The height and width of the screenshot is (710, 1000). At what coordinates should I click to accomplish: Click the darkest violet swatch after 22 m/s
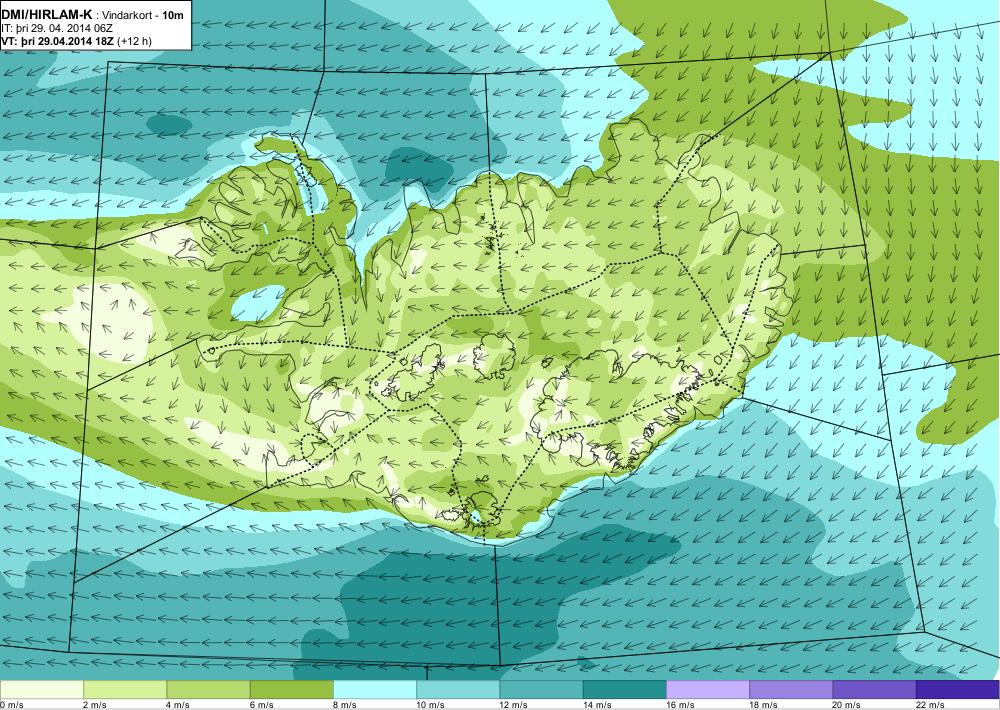pyautogui.click(x=958, y=690)
